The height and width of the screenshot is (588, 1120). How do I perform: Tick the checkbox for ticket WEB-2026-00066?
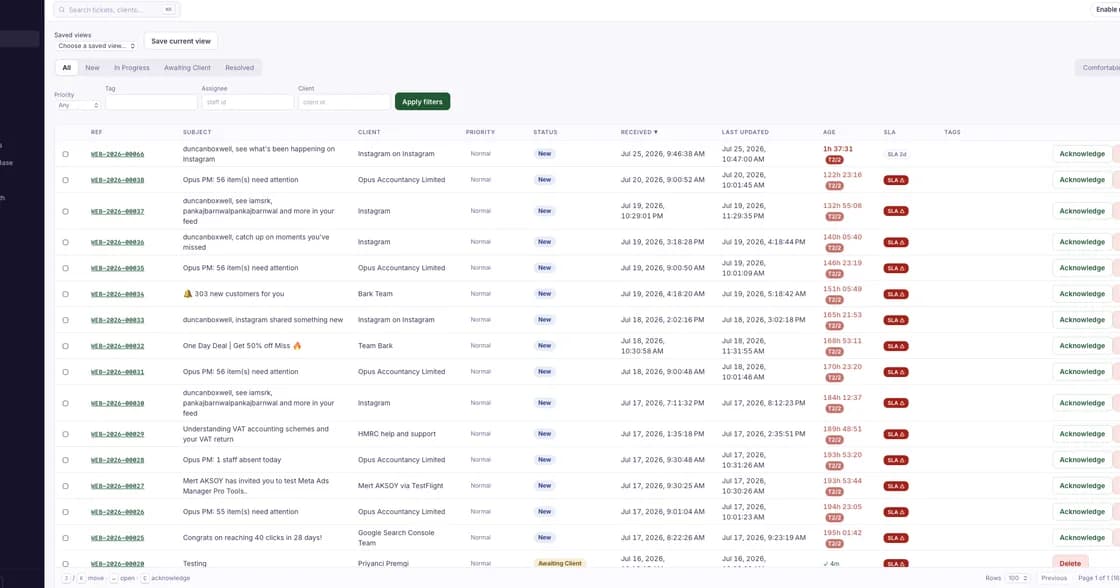(66, 154)
